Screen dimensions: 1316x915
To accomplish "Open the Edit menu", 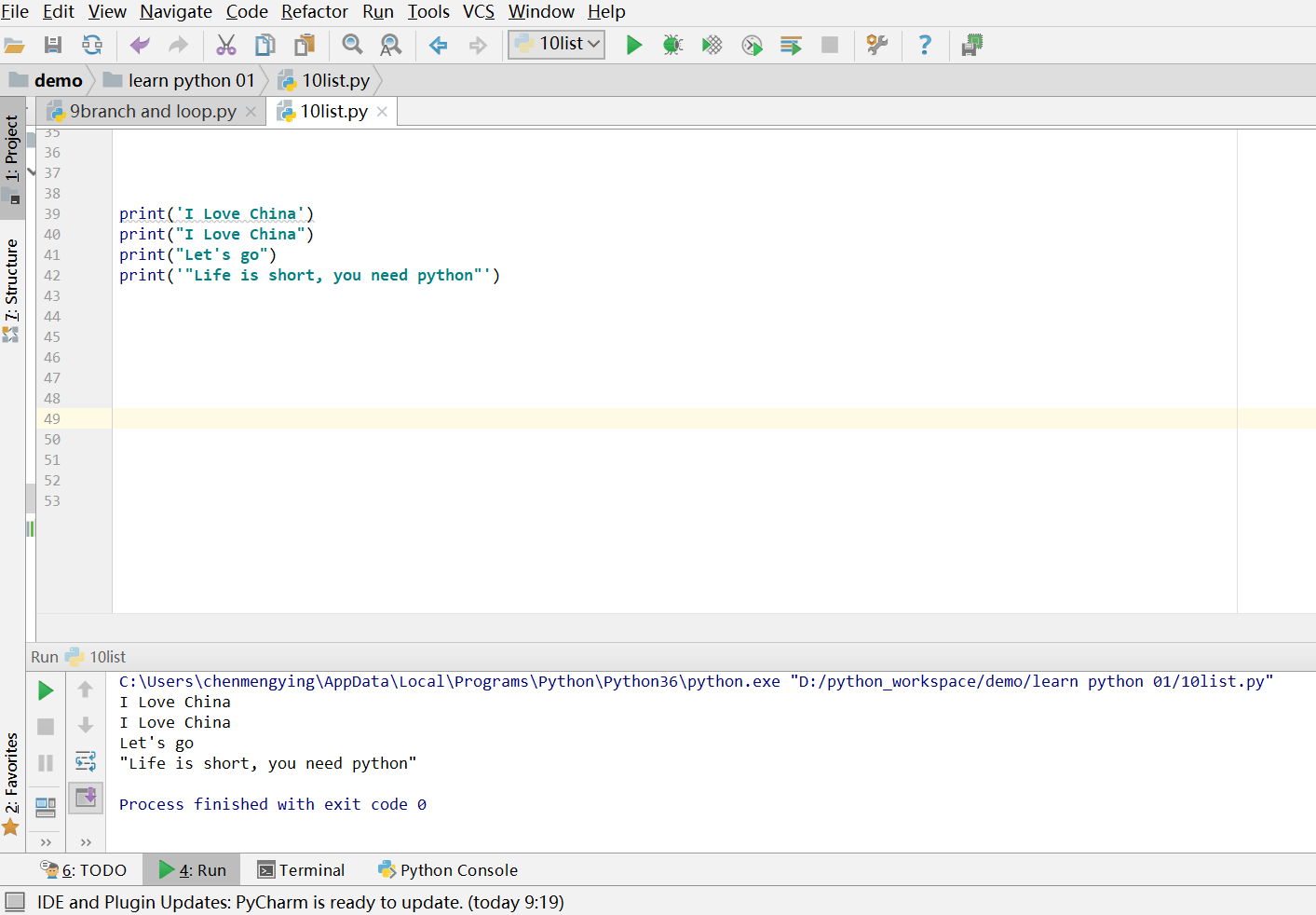I will [x=59, y=12].
